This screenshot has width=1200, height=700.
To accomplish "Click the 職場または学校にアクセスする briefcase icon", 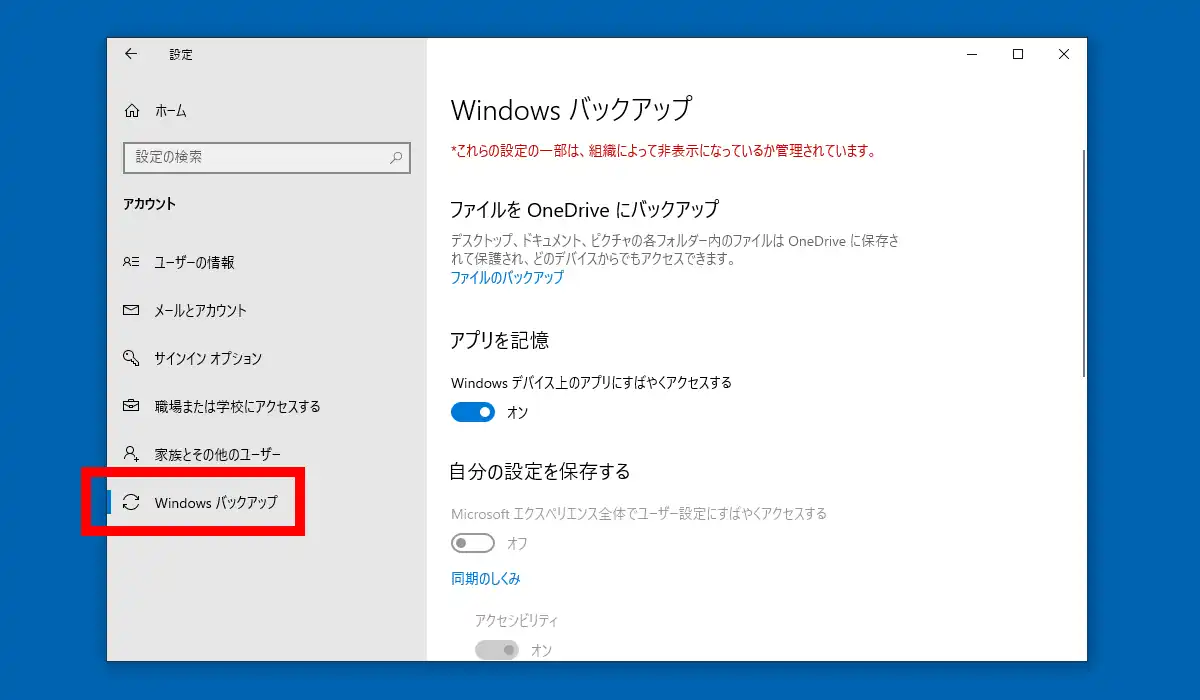I will [131, 406].
